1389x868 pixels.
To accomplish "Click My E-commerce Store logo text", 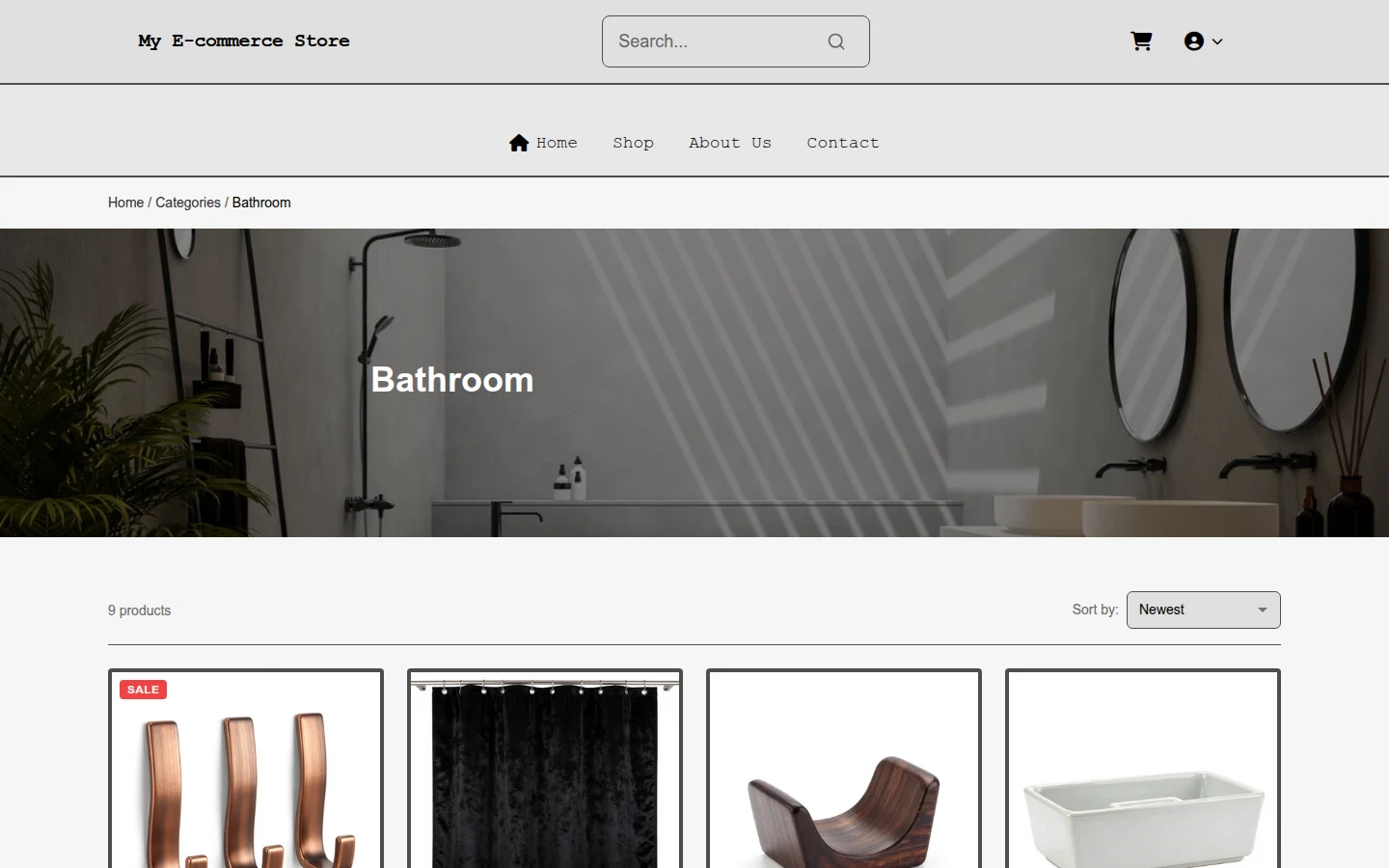I will 244,41.
